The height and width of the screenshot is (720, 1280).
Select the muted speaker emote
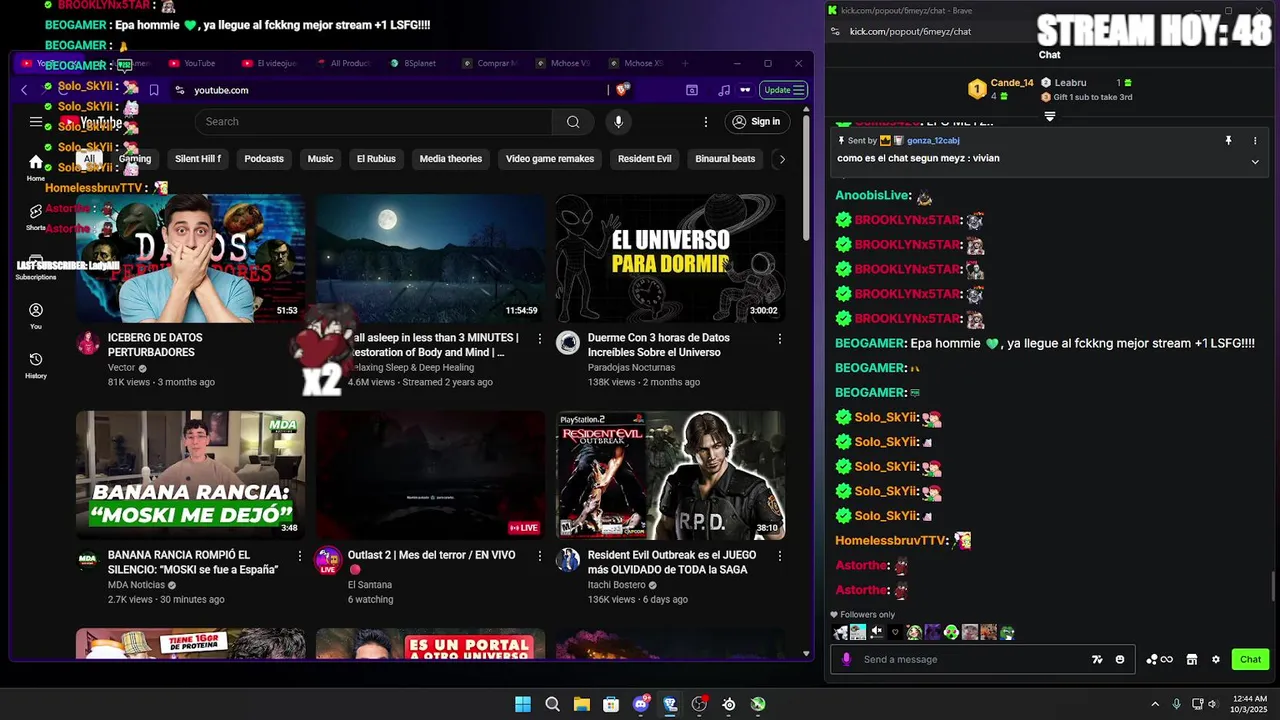tap(877, 632)
